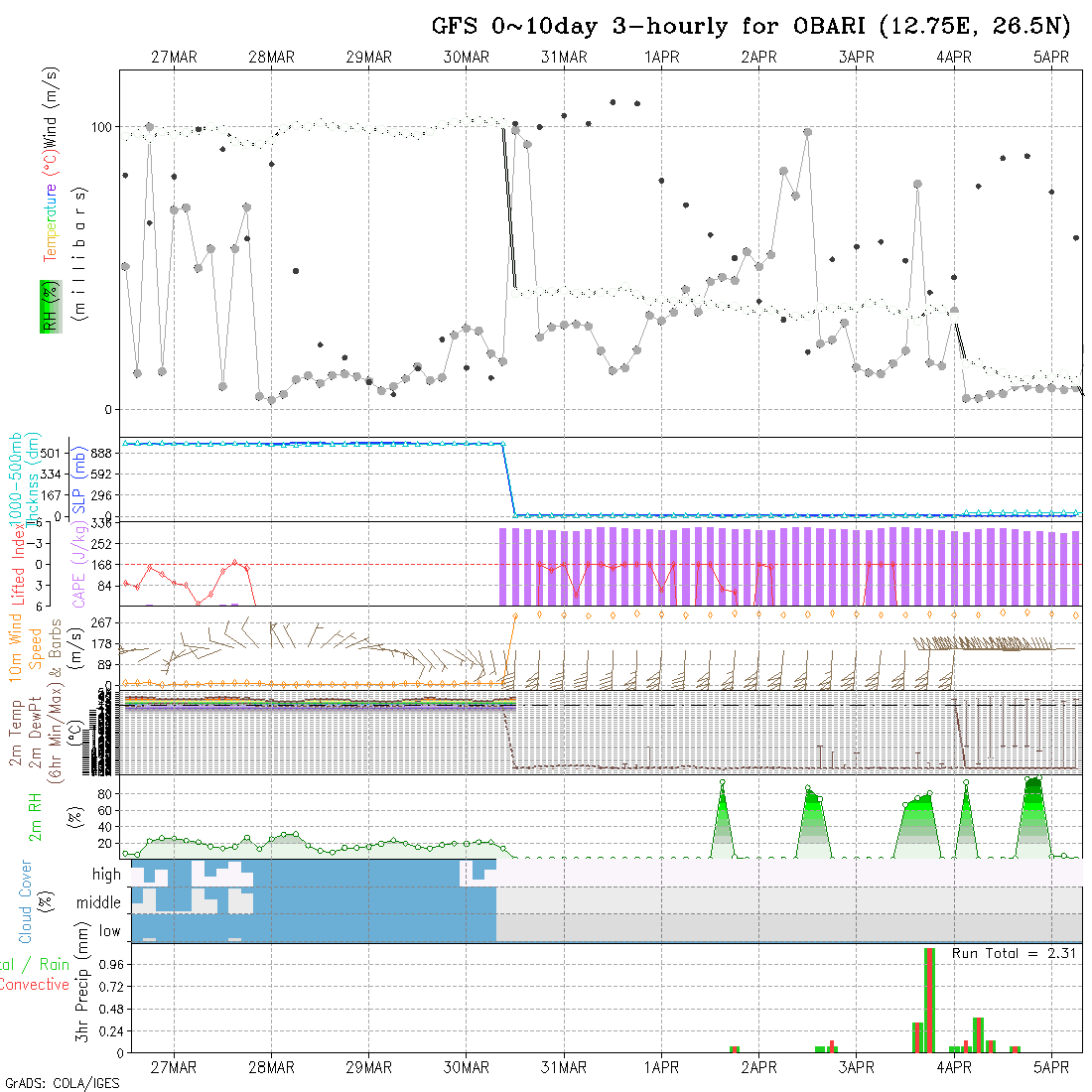Click the Cloud Cover axis title

(x=25, y=901)
